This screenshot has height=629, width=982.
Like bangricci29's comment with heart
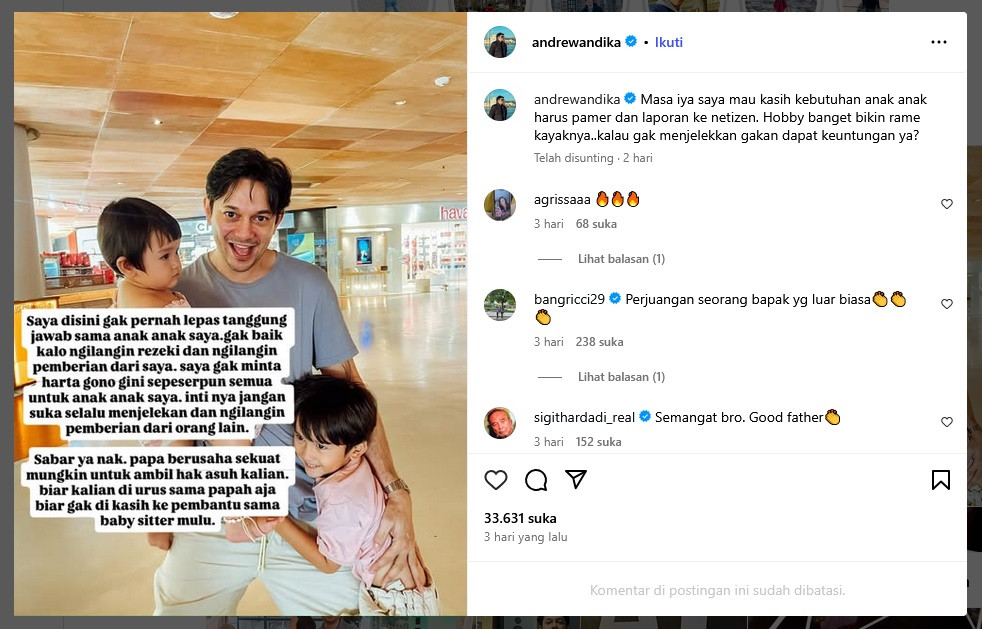point(947,304)
